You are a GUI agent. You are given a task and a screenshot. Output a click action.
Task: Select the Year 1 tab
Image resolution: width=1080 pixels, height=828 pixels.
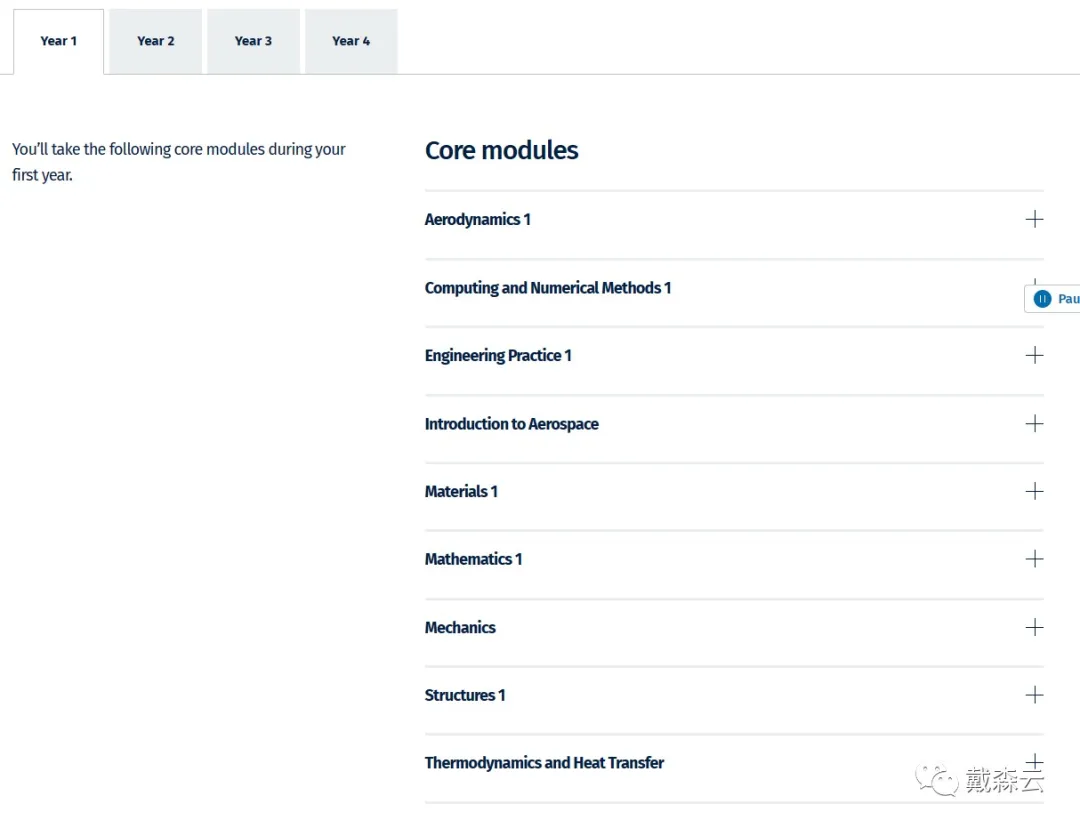coord(58,41)
